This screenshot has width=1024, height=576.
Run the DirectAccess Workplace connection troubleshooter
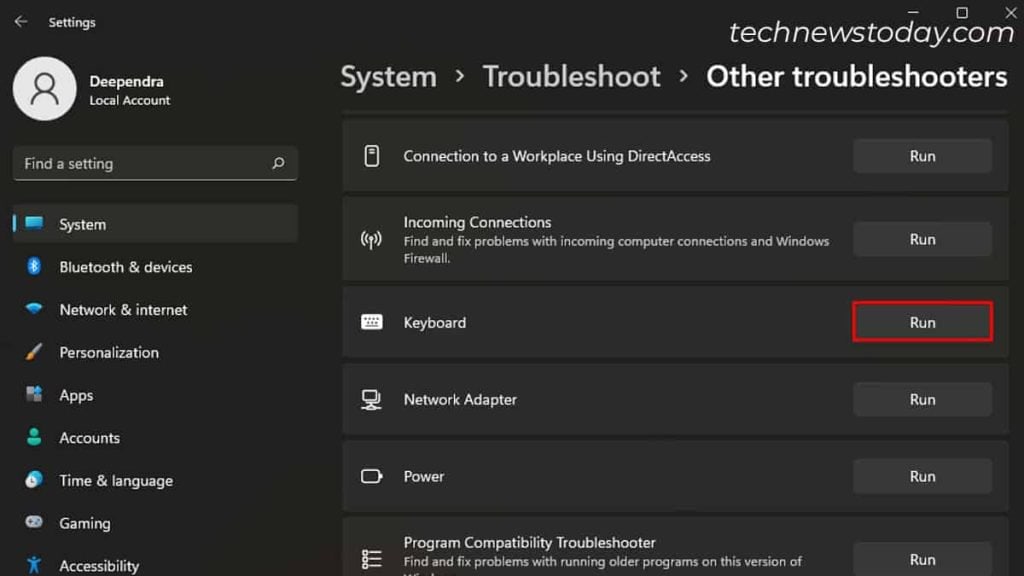[922, 156]
